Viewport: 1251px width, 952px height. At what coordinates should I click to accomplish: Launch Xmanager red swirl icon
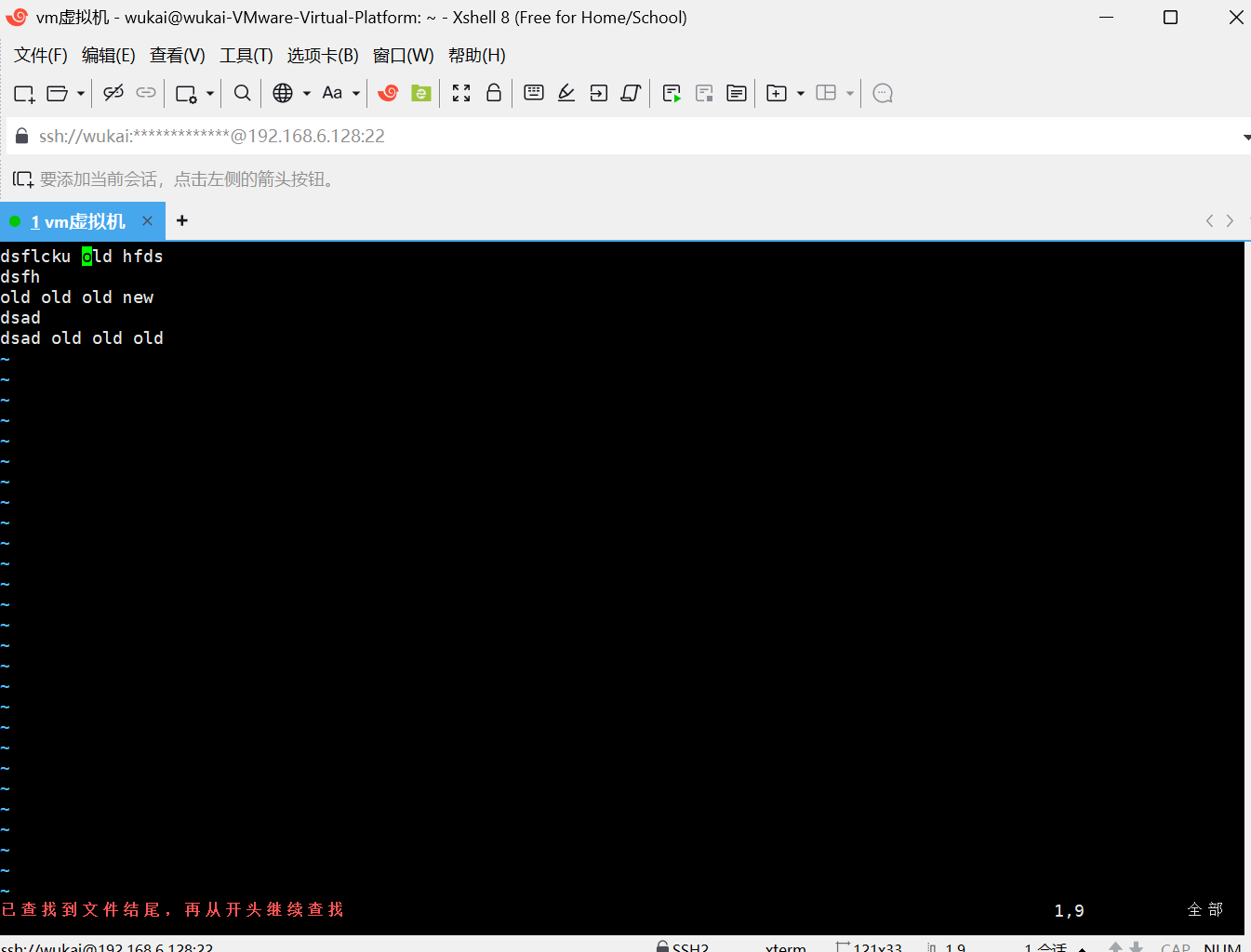[x=389, y=93]
